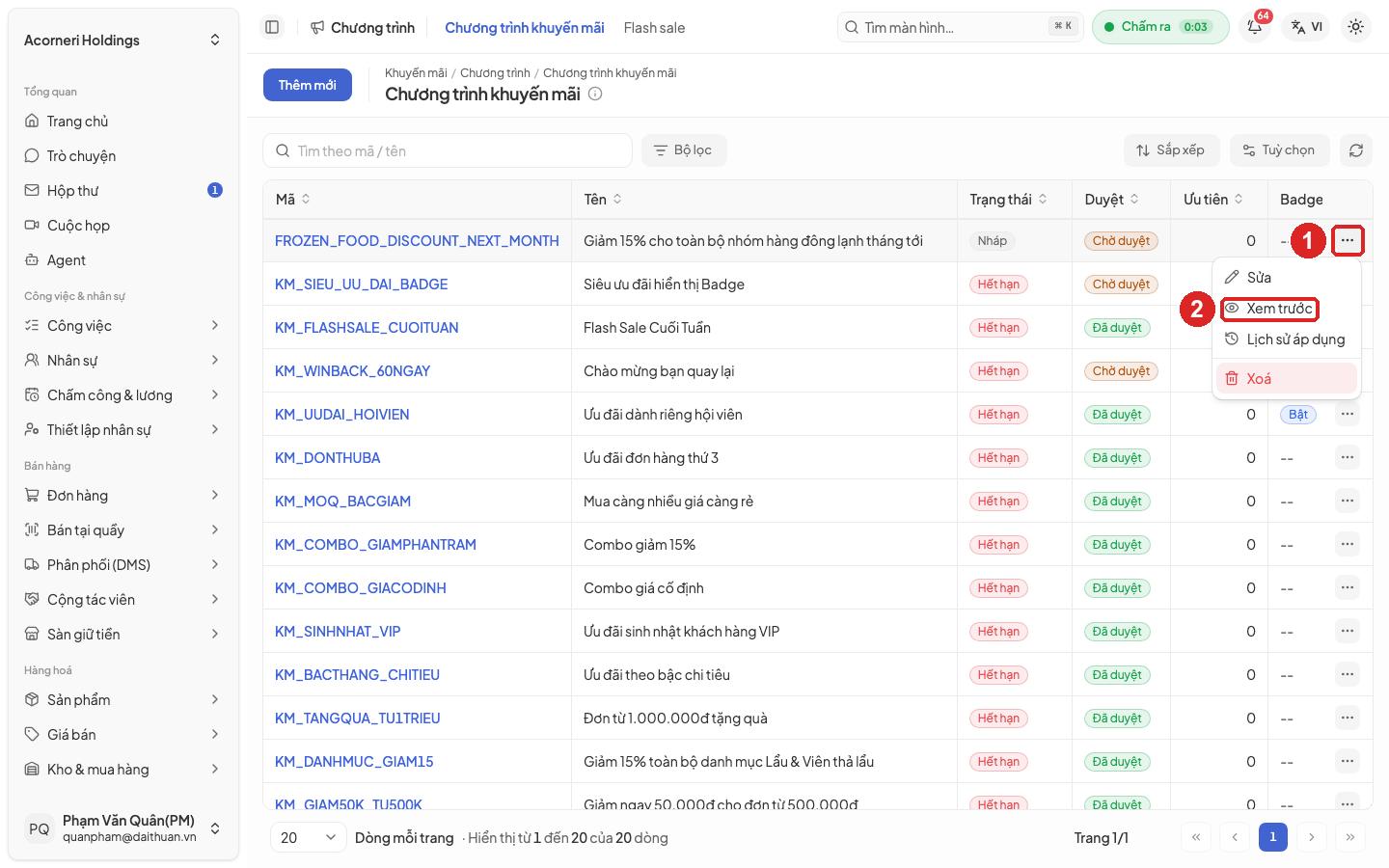The height and width of the screenshot is (868, 1389).
Task: Sort table by Trạng thái column
Action: point(1008,200)
